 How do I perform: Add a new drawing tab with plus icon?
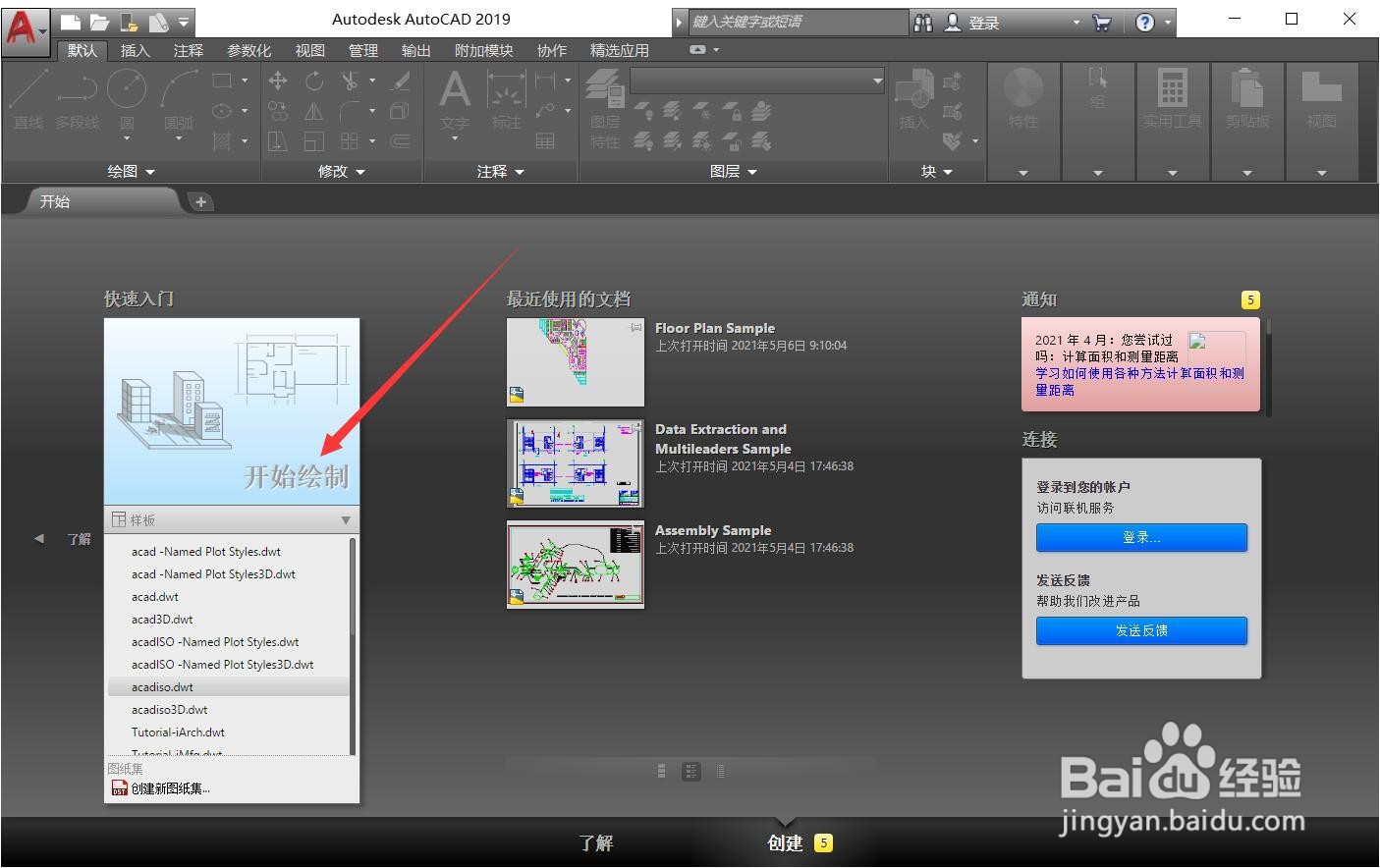coord(200,202)
